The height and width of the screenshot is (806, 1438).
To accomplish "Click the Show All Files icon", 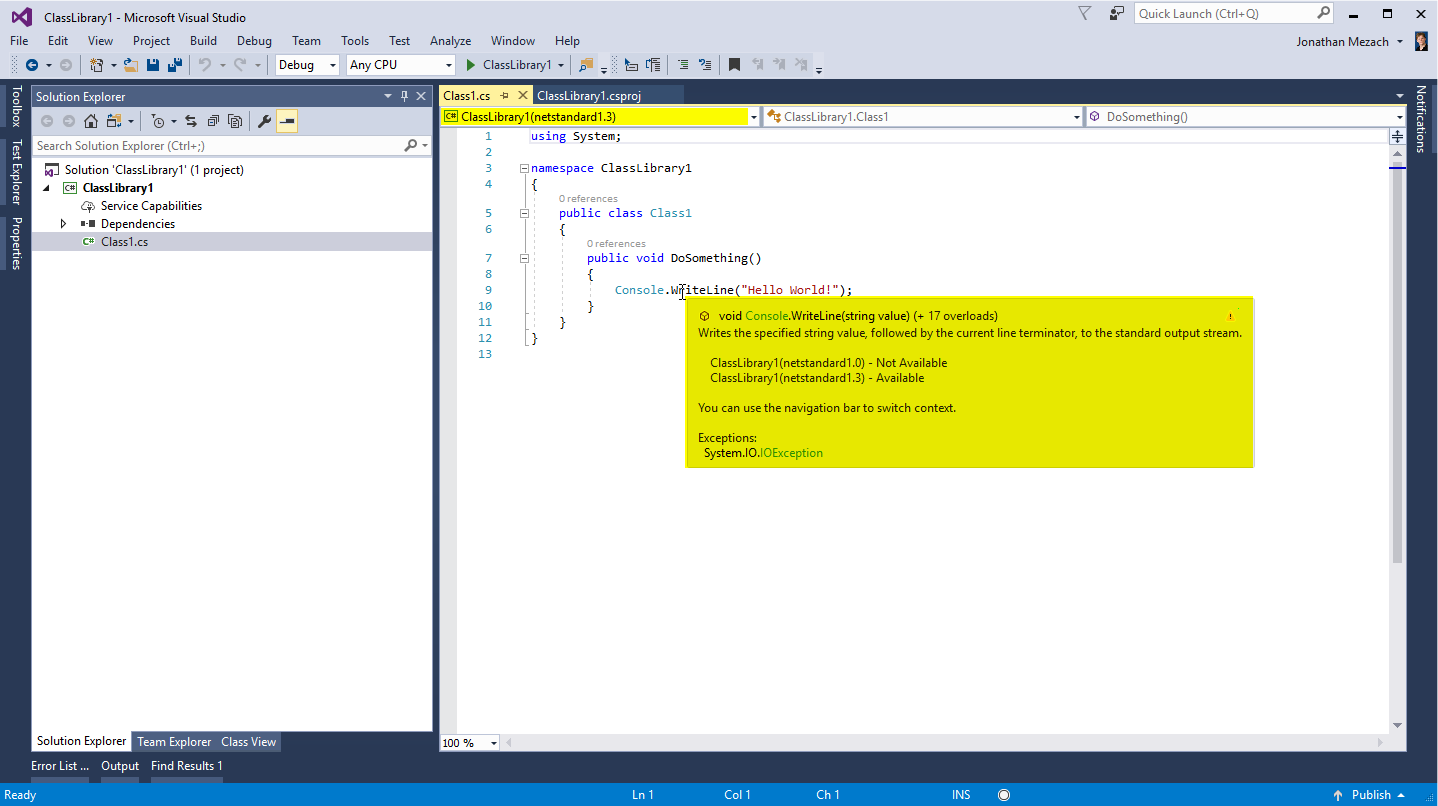I will coord(235,121).
